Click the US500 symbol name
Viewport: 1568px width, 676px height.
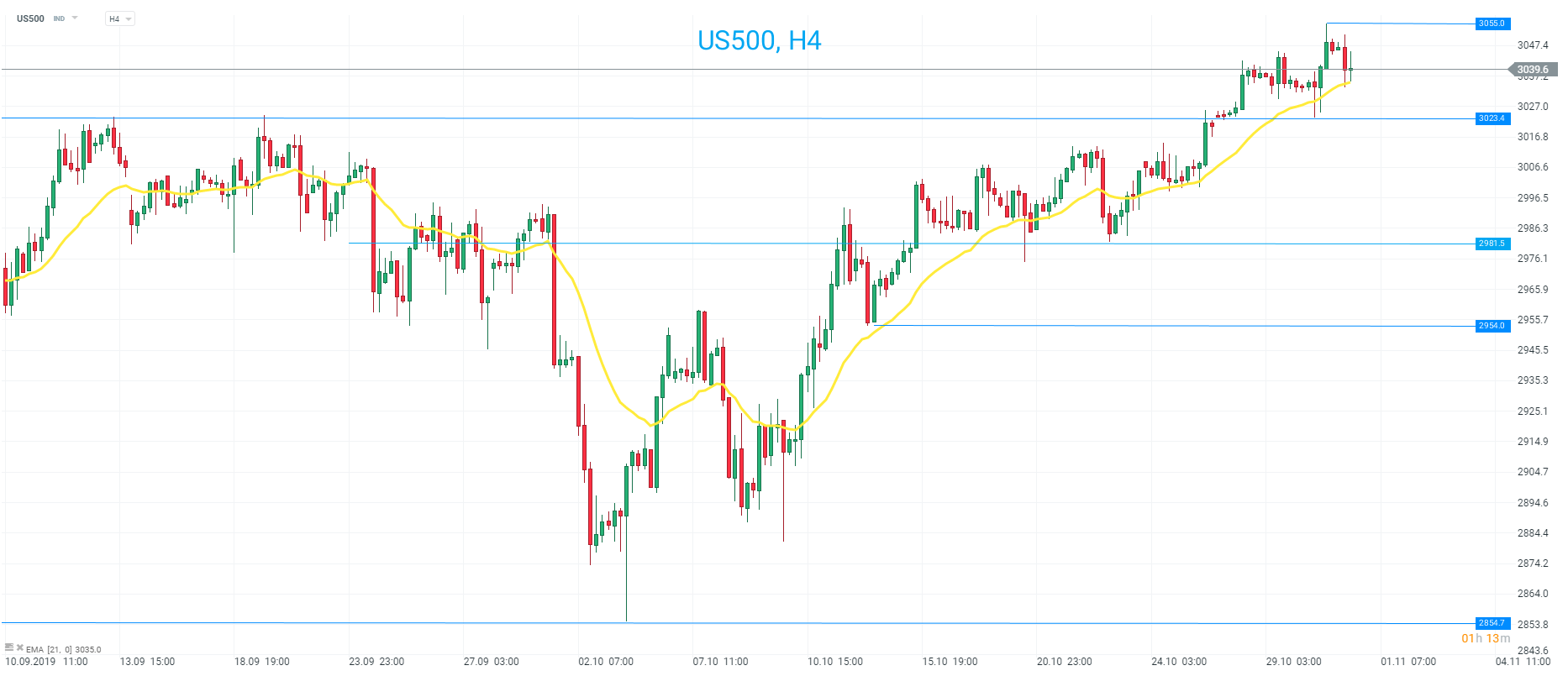(x=30, y=18)
